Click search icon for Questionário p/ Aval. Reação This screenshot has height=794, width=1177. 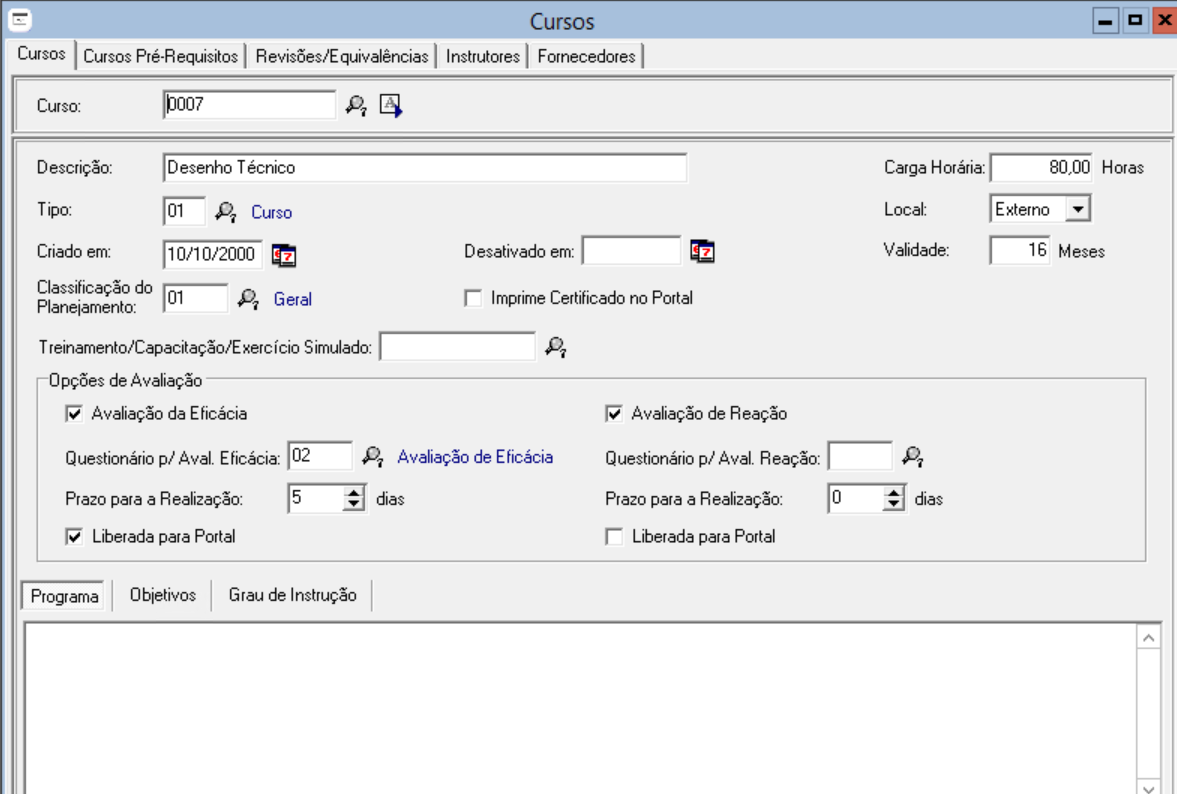(x=912, y=457)
